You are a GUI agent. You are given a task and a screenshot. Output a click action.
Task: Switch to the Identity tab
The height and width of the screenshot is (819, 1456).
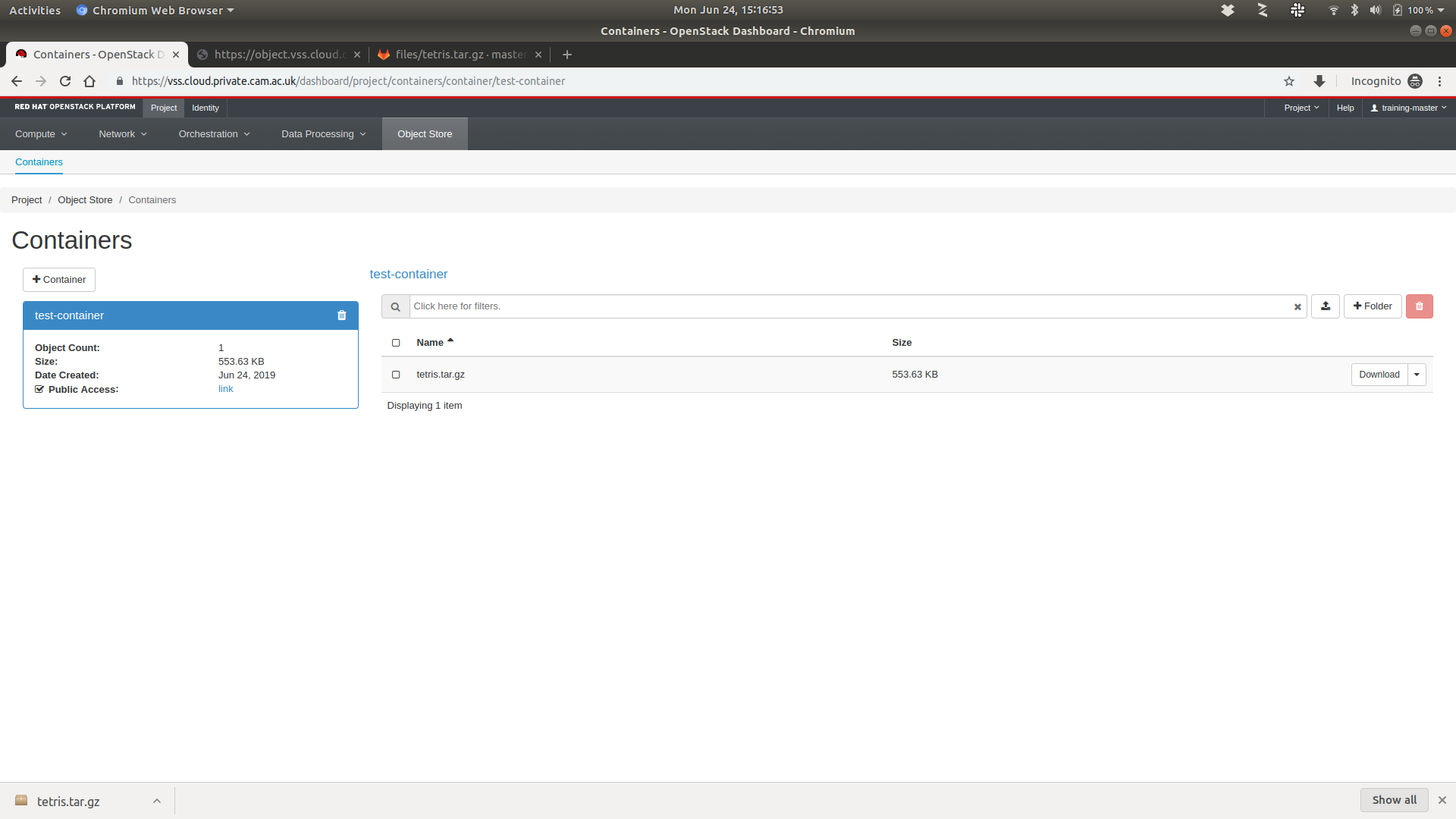tap(205, 108)
